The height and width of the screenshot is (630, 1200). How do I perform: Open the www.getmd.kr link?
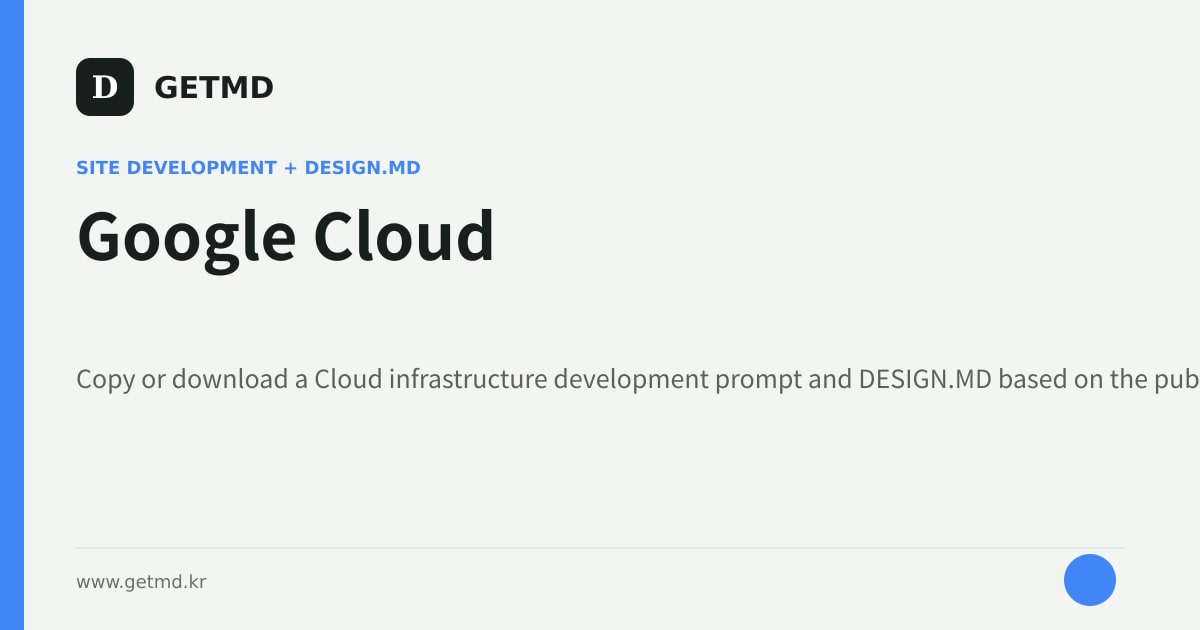tap(141, 581)
